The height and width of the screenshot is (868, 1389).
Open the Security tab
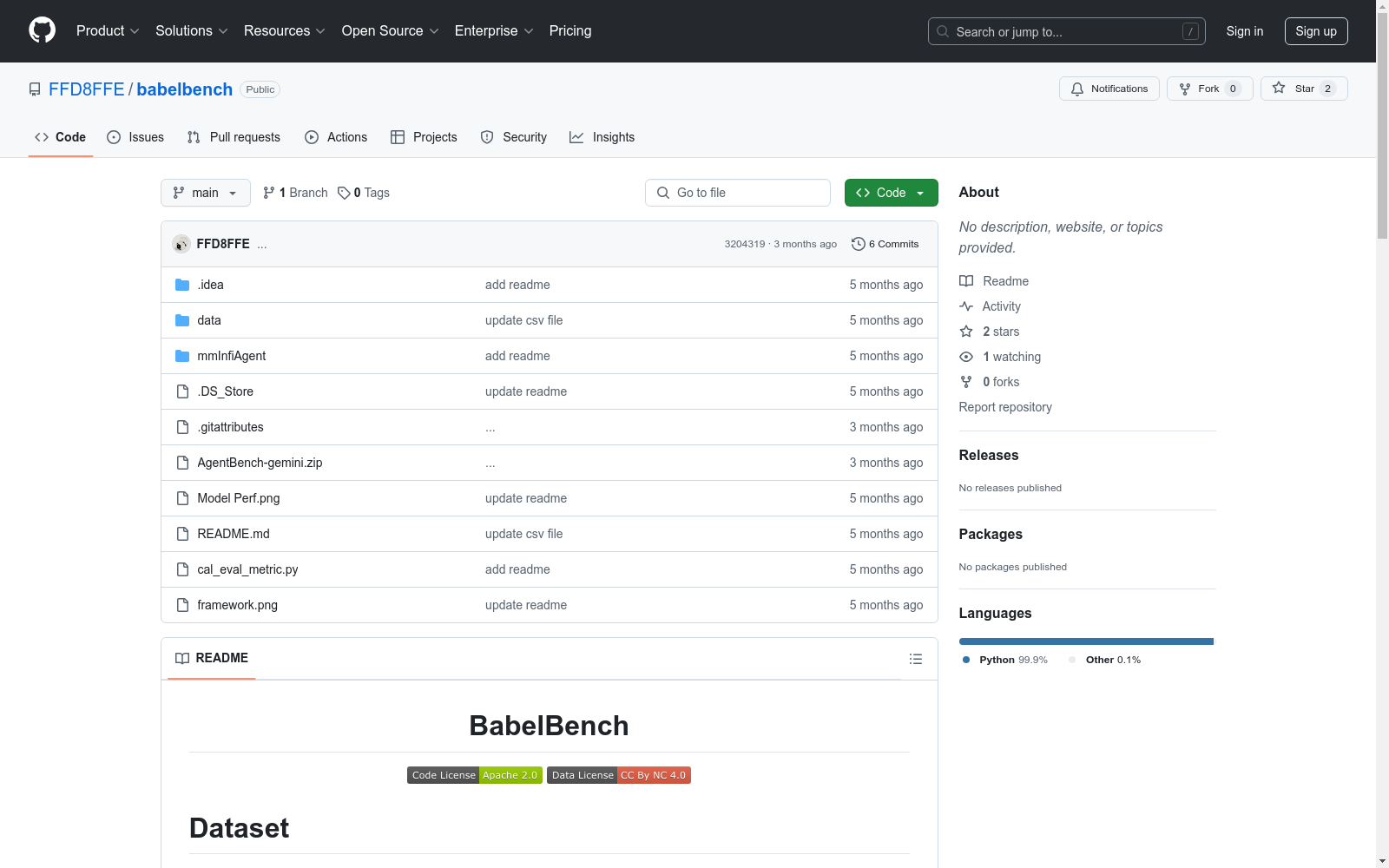click(514, 137)
